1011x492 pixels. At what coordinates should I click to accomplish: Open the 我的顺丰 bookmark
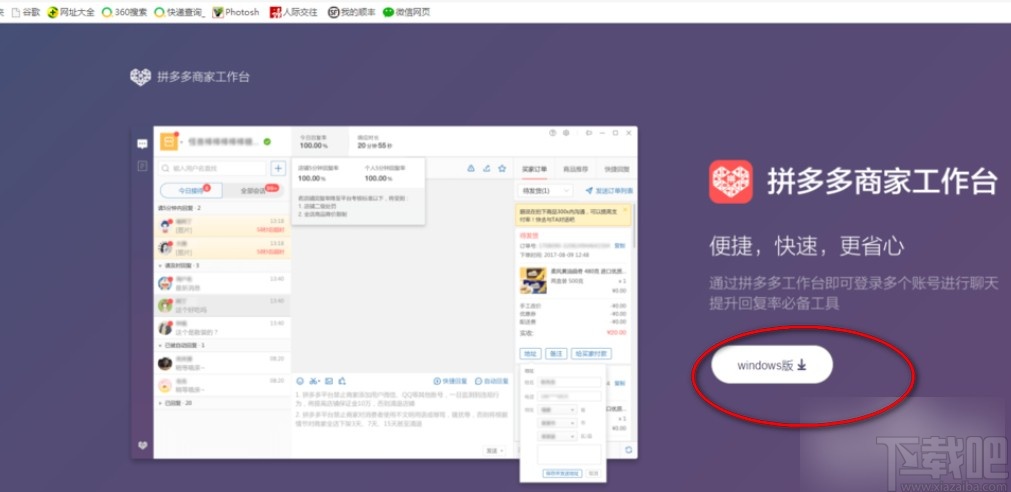coord(351,12)
